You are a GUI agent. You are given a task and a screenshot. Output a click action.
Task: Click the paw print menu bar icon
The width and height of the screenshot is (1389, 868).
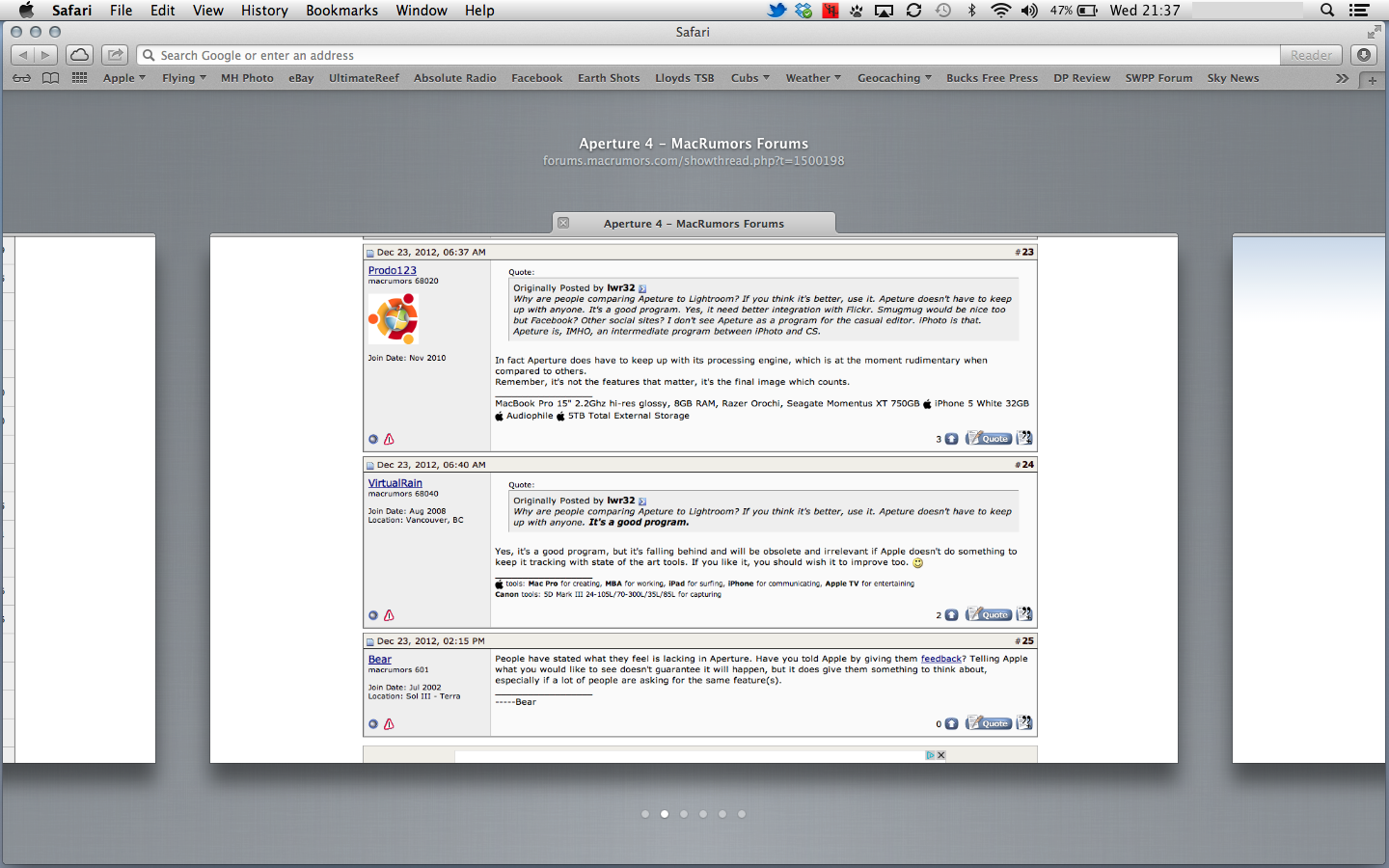pos(856,11)
